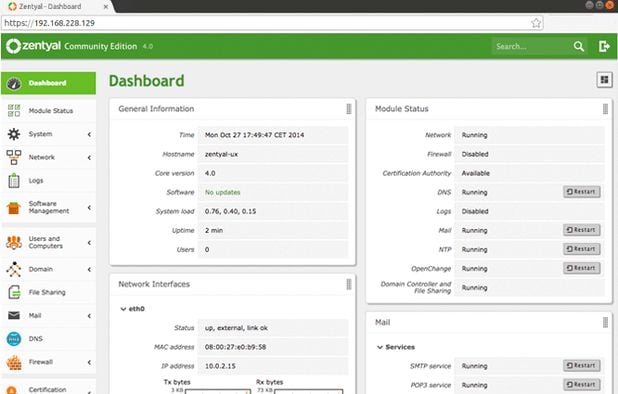Open the dashboard widget configuration icon

point(604,80)
